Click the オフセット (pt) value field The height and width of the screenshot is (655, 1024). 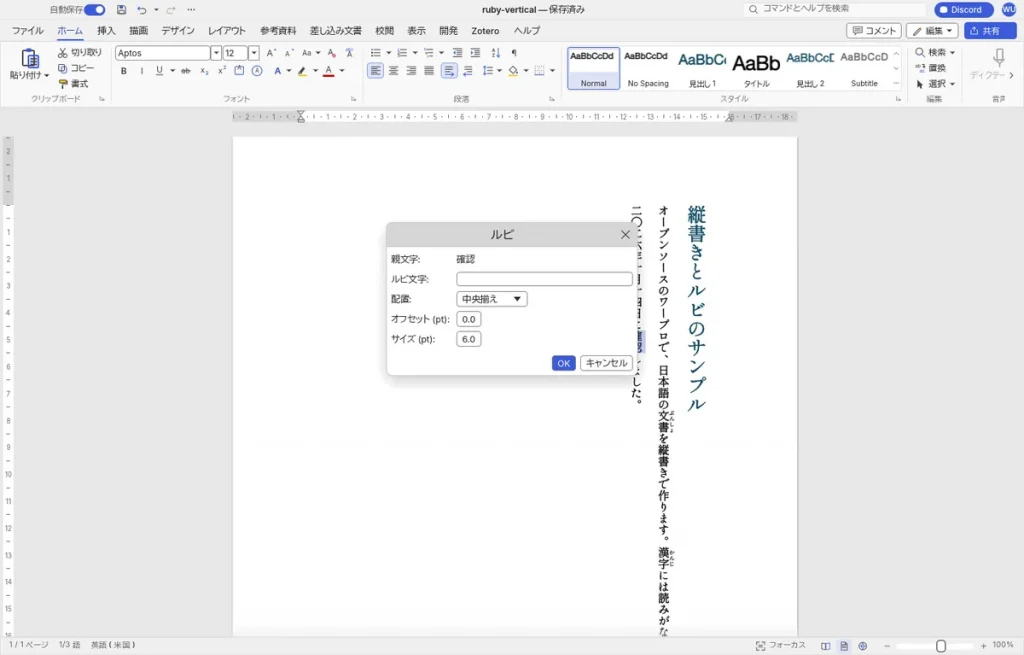469,319
